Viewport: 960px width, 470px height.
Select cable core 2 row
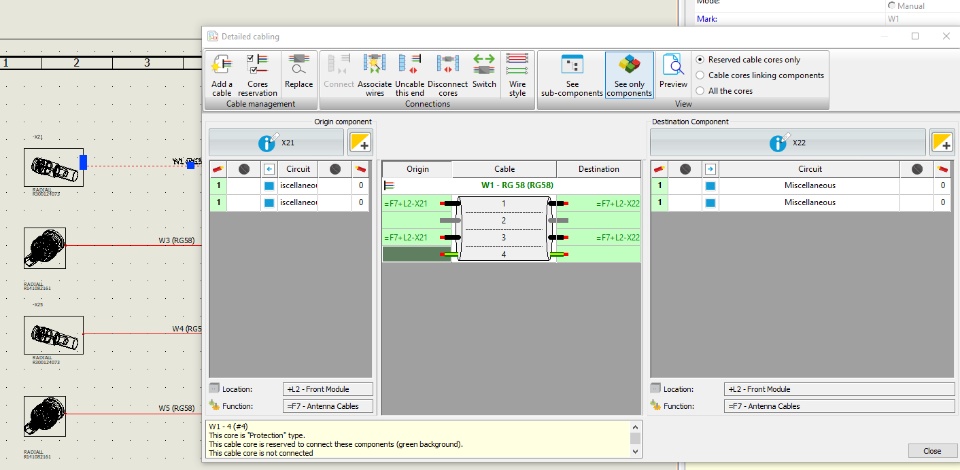[504, 220]
